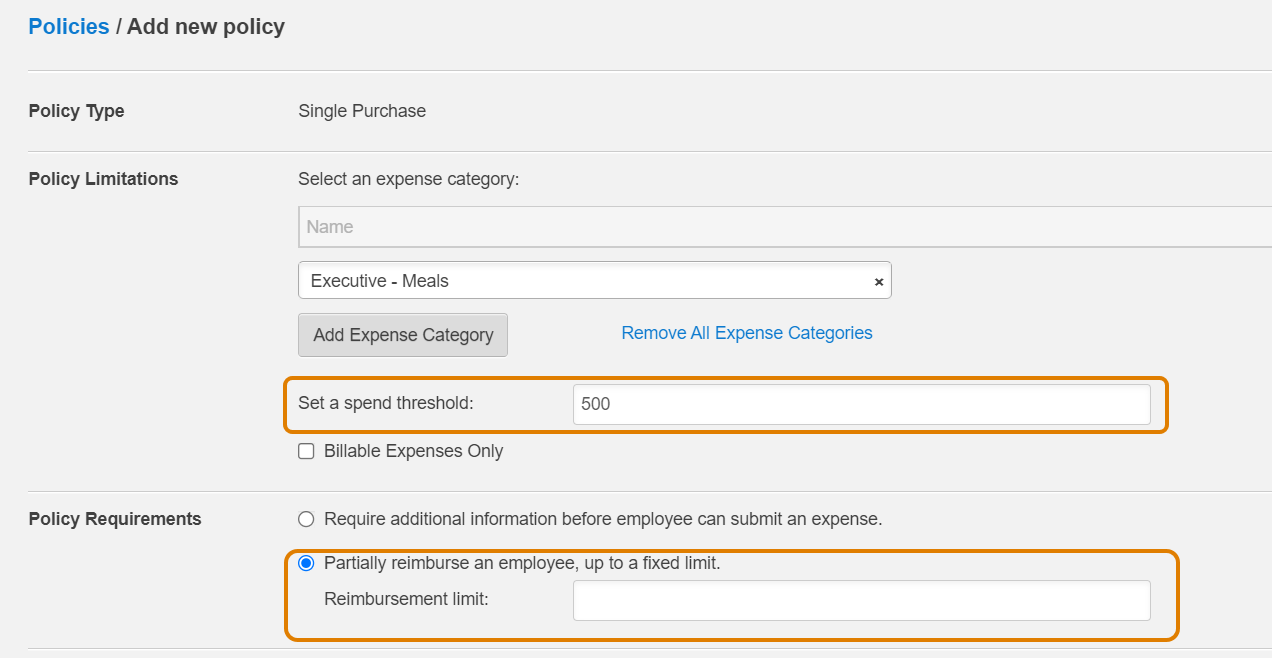Select the Executive - Meals category entry
The width and height of the screenshot is (1272, 658).
pyautogui.click(x=594, y=281)
